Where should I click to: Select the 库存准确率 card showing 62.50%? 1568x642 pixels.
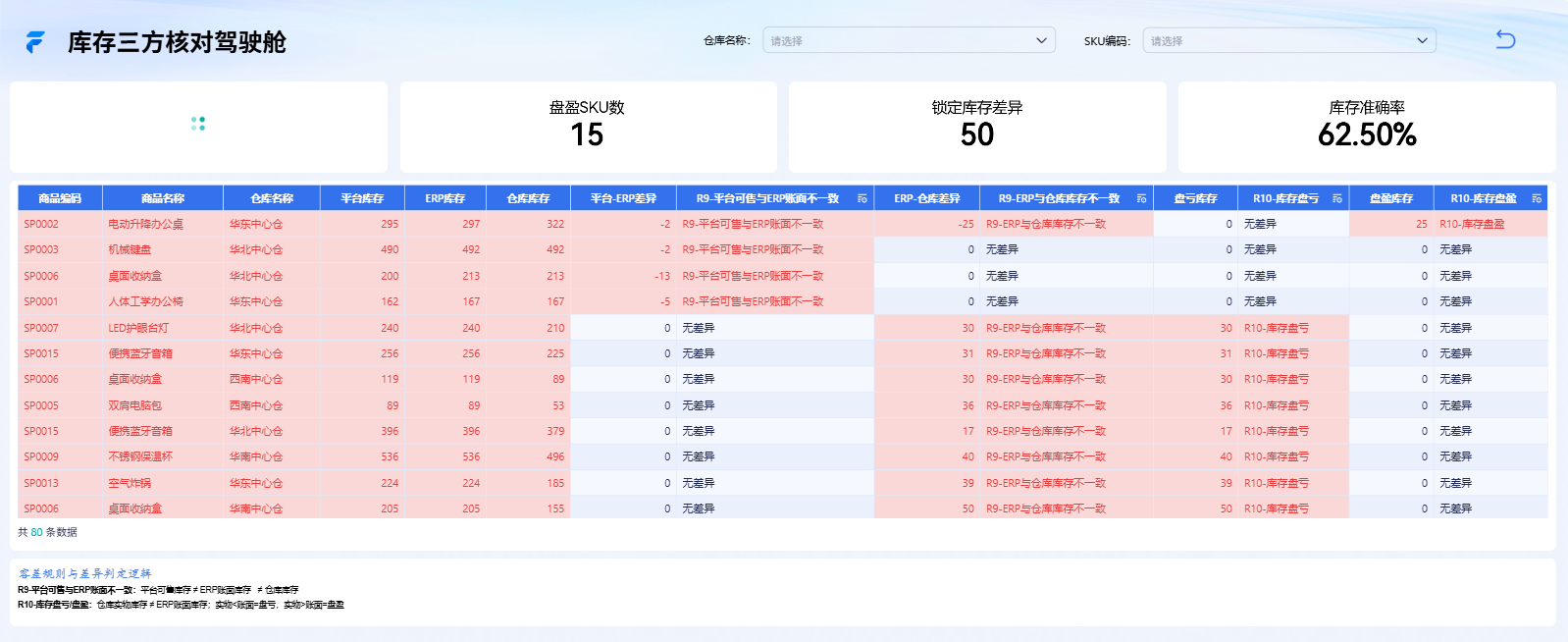point(1367,127)
